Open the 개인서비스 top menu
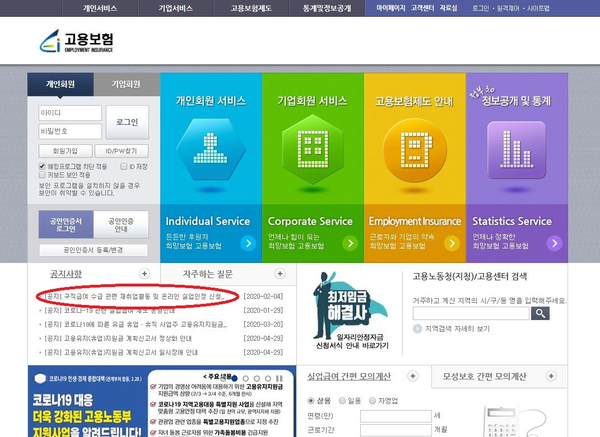The width and height of the screenshot is (600, 437). 100,8
